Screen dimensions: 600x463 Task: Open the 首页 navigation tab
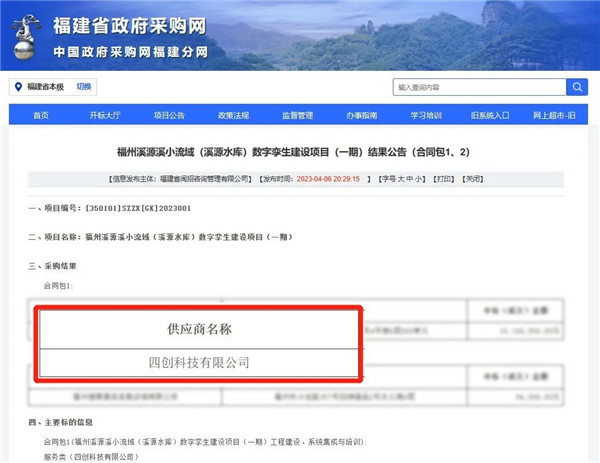tap(41, 115)
